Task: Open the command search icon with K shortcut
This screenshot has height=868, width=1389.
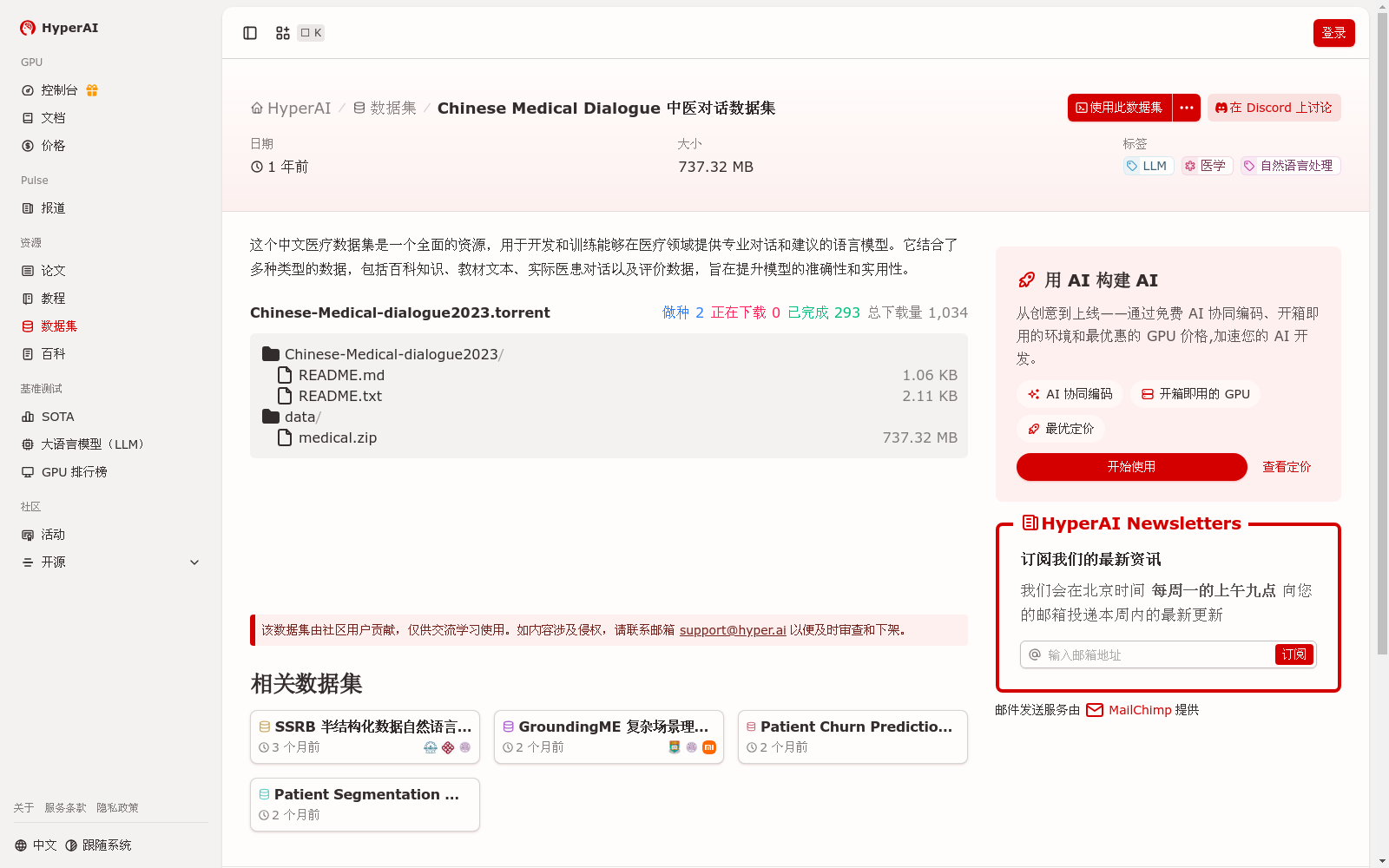Action: pyautogui.click(x=300, y=33)
